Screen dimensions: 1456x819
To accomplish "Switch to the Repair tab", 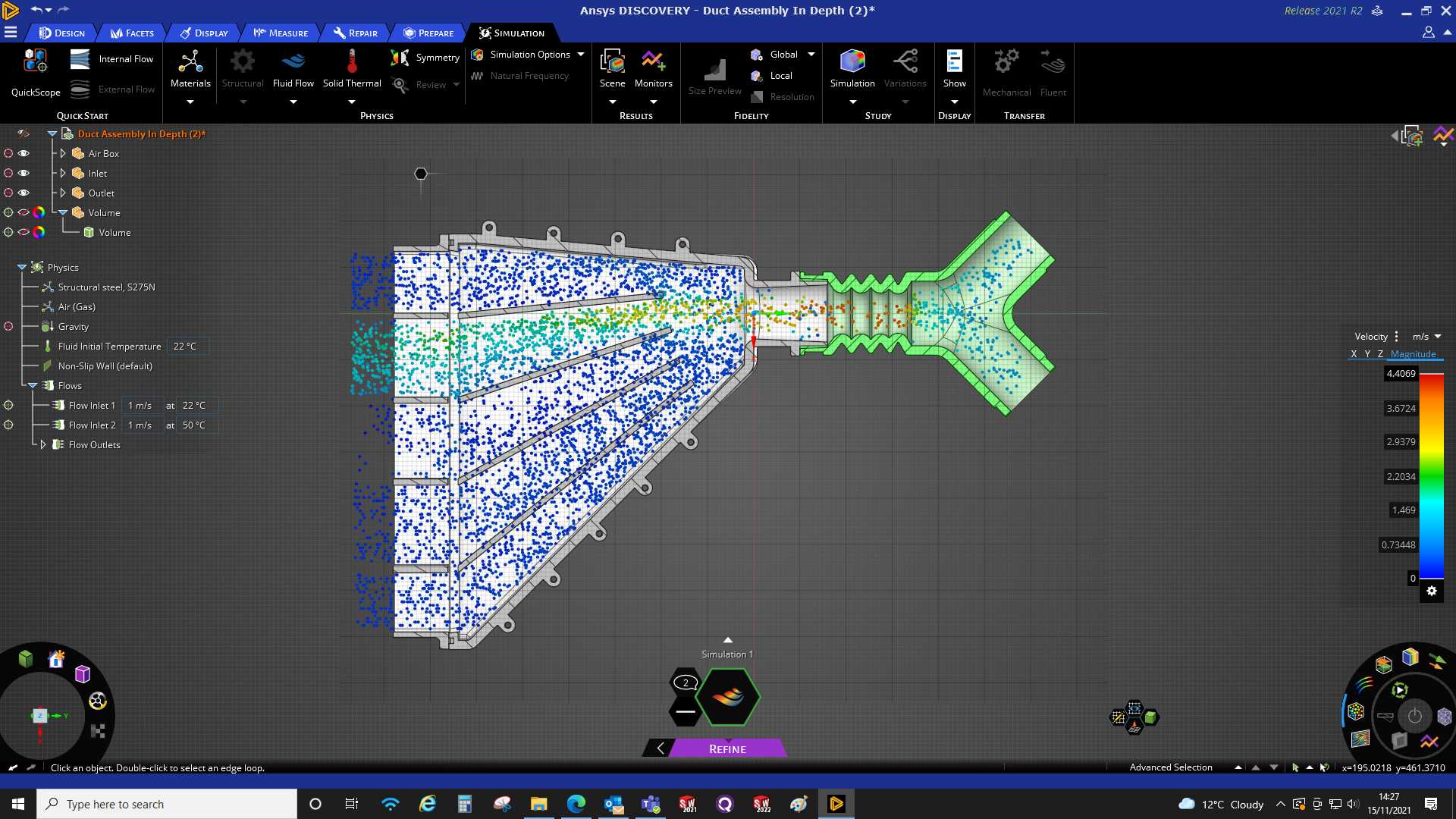I will [x=356, y=33].
